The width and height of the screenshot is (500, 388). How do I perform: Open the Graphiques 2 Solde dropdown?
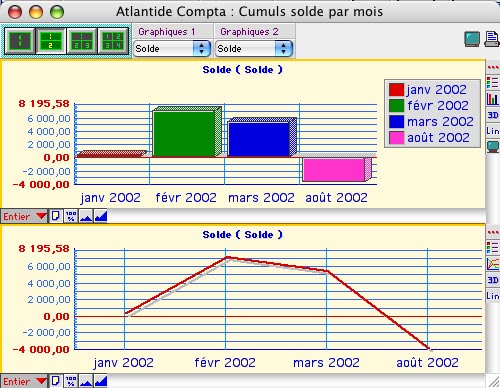click(x=254, y=49)
